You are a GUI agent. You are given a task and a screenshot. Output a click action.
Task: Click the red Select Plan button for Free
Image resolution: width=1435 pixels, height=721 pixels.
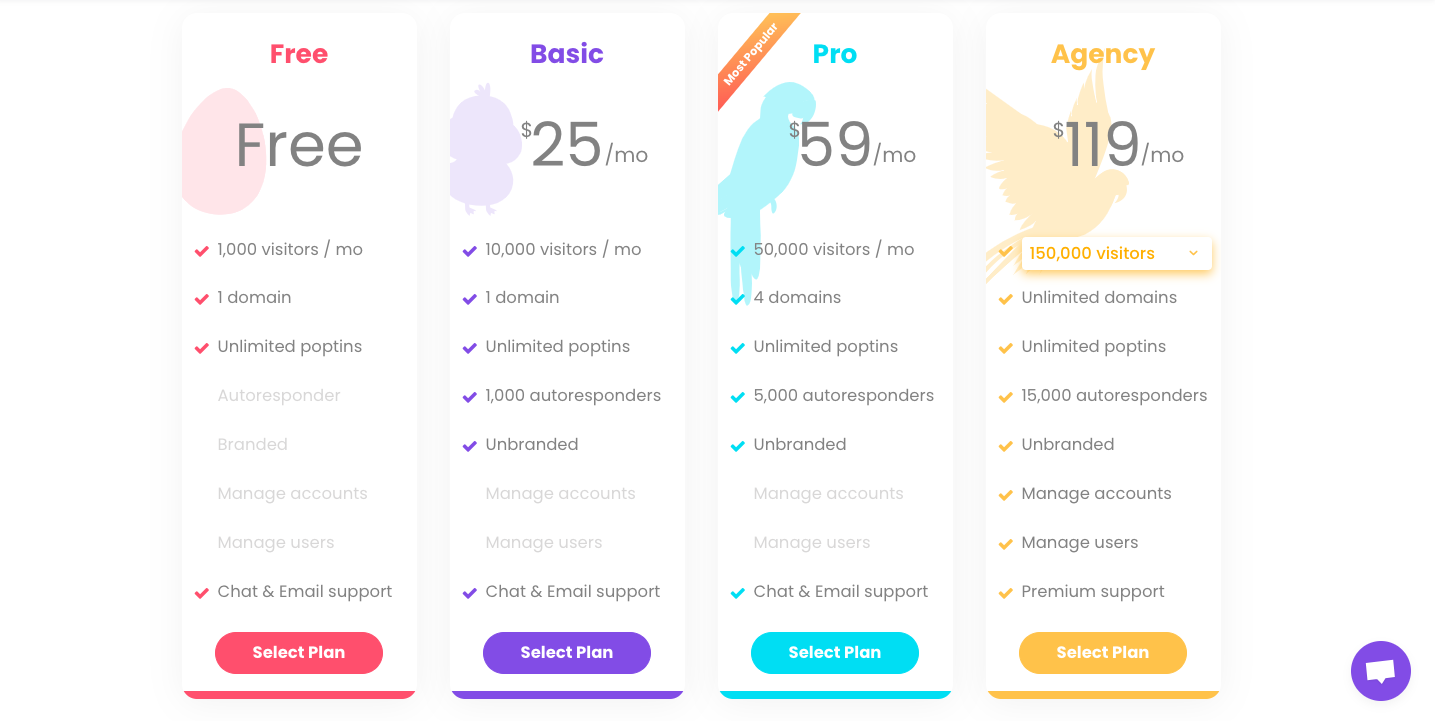click(x=299, y=653)
